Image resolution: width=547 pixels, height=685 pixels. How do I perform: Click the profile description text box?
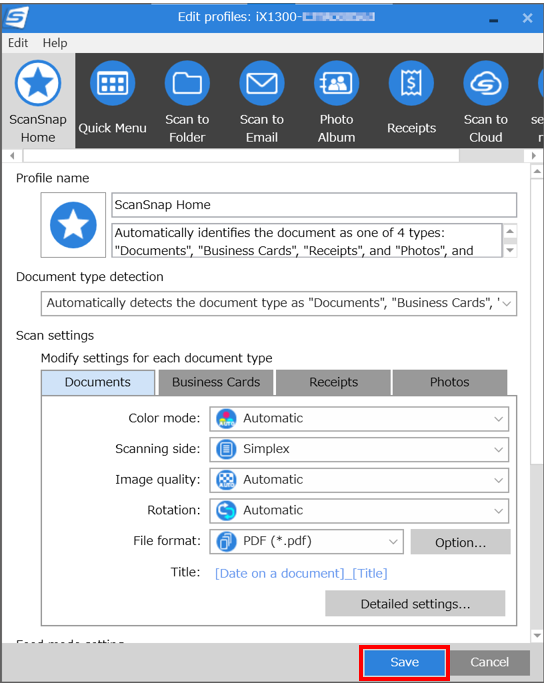pos(307,241)
